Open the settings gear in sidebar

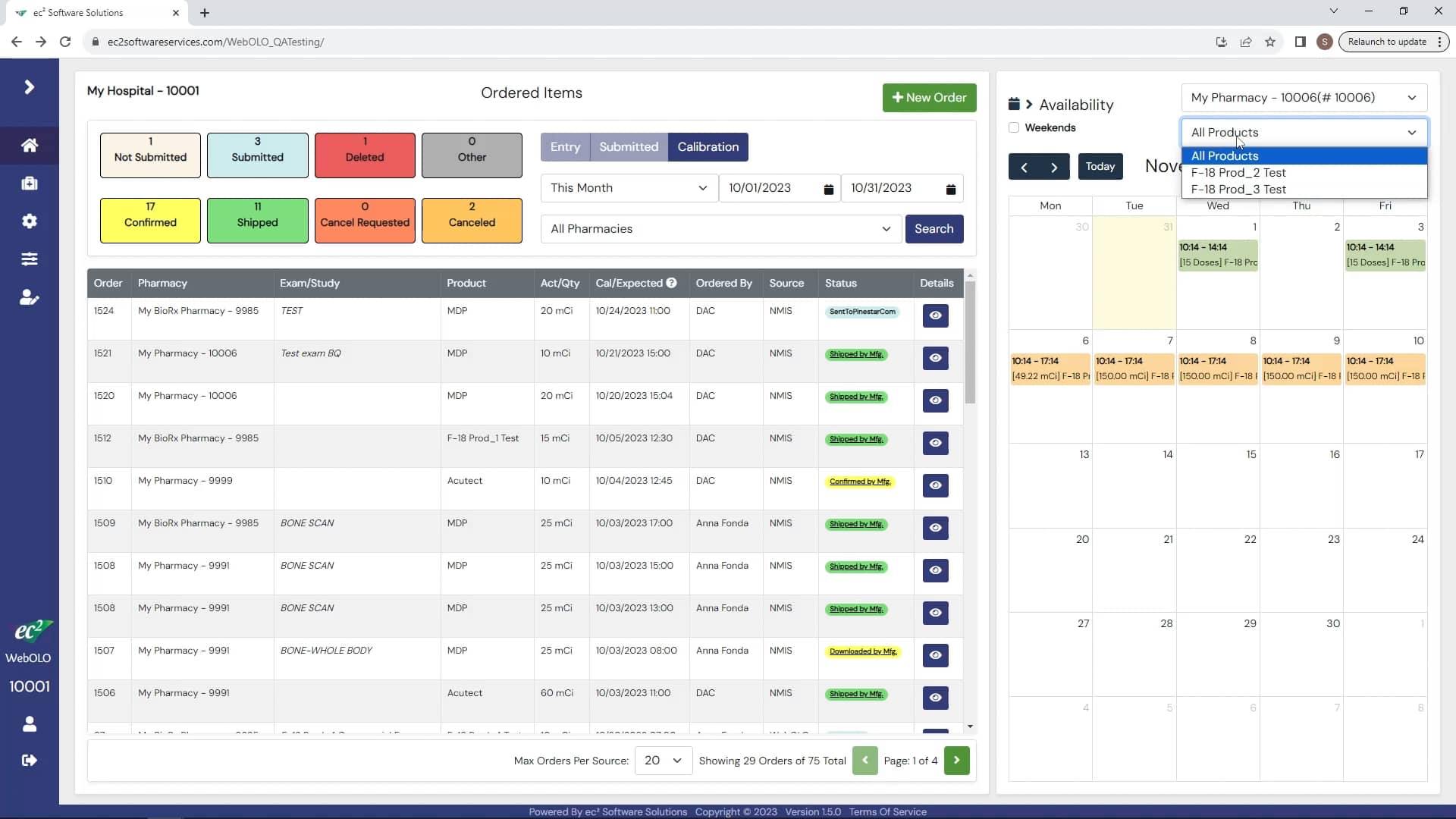click(30, 221)
